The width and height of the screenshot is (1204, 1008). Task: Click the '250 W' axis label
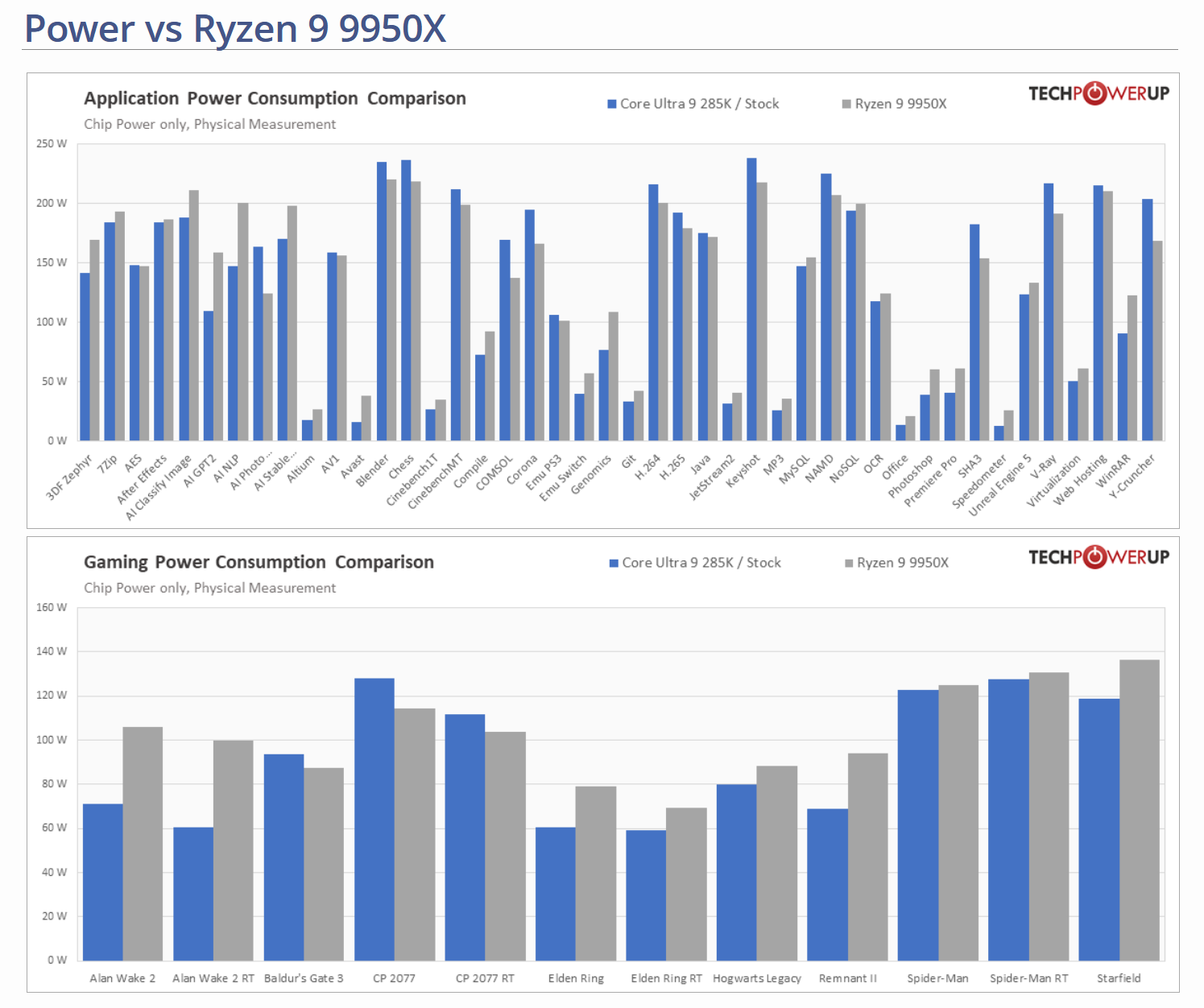click(52, 143)
